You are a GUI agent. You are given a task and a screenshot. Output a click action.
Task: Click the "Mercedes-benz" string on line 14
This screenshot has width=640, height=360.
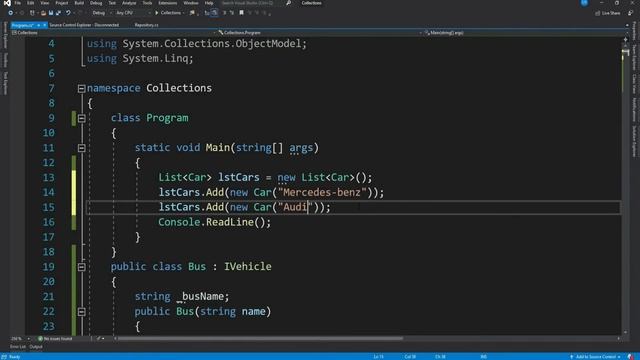(322, 192)
